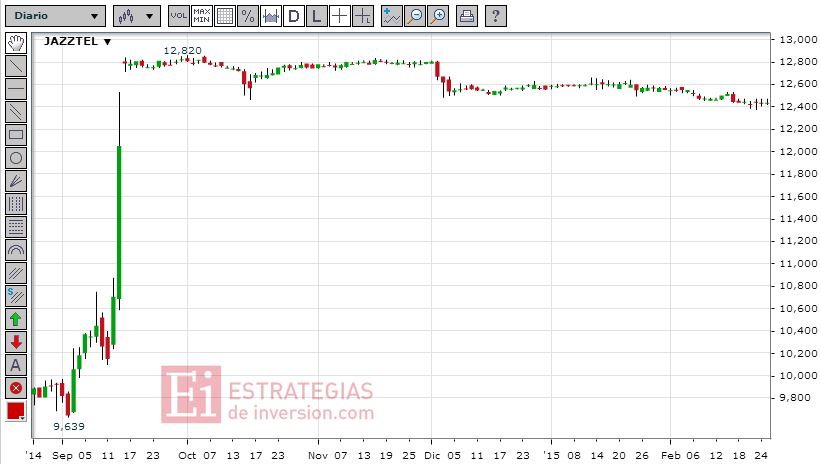Toggle MAX MIN price labels
Image resolution: width=821 pixels, height=464 pixels.
[x=202, y=16]
